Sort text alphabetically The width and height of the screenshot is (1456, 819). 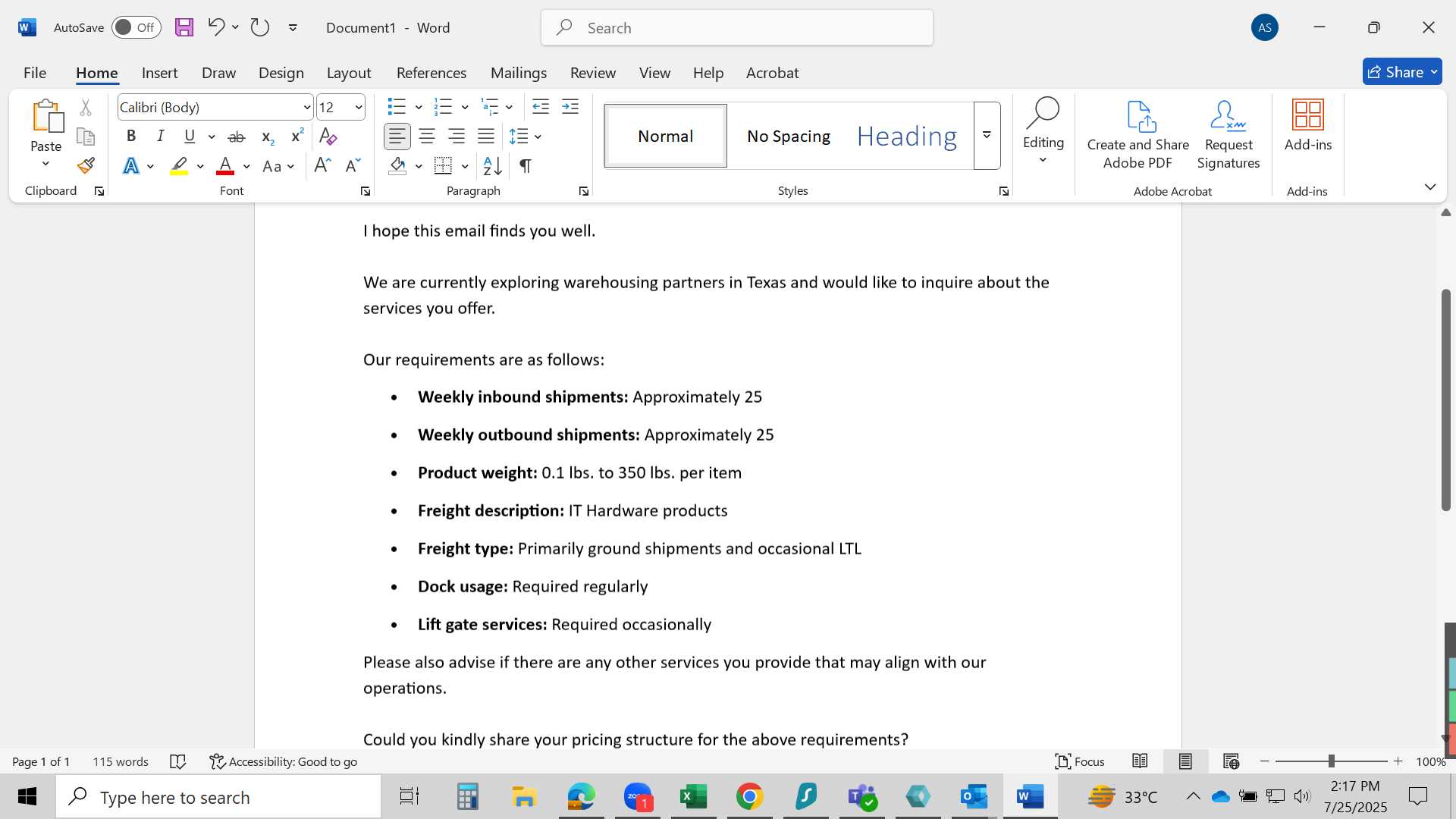(x=492, y=165)
